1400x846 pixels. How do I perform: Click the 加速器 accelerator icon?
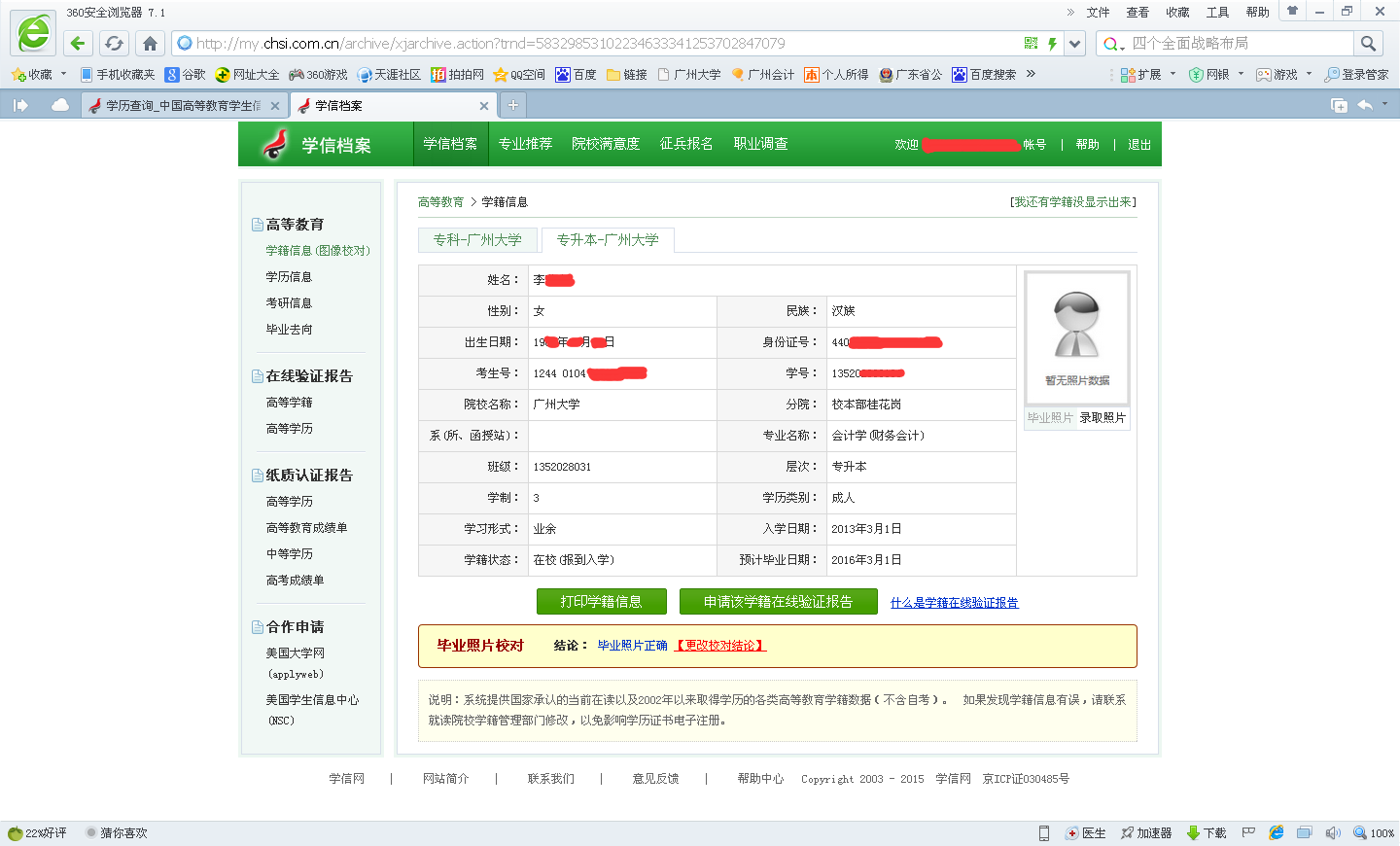click(1146, 833)
